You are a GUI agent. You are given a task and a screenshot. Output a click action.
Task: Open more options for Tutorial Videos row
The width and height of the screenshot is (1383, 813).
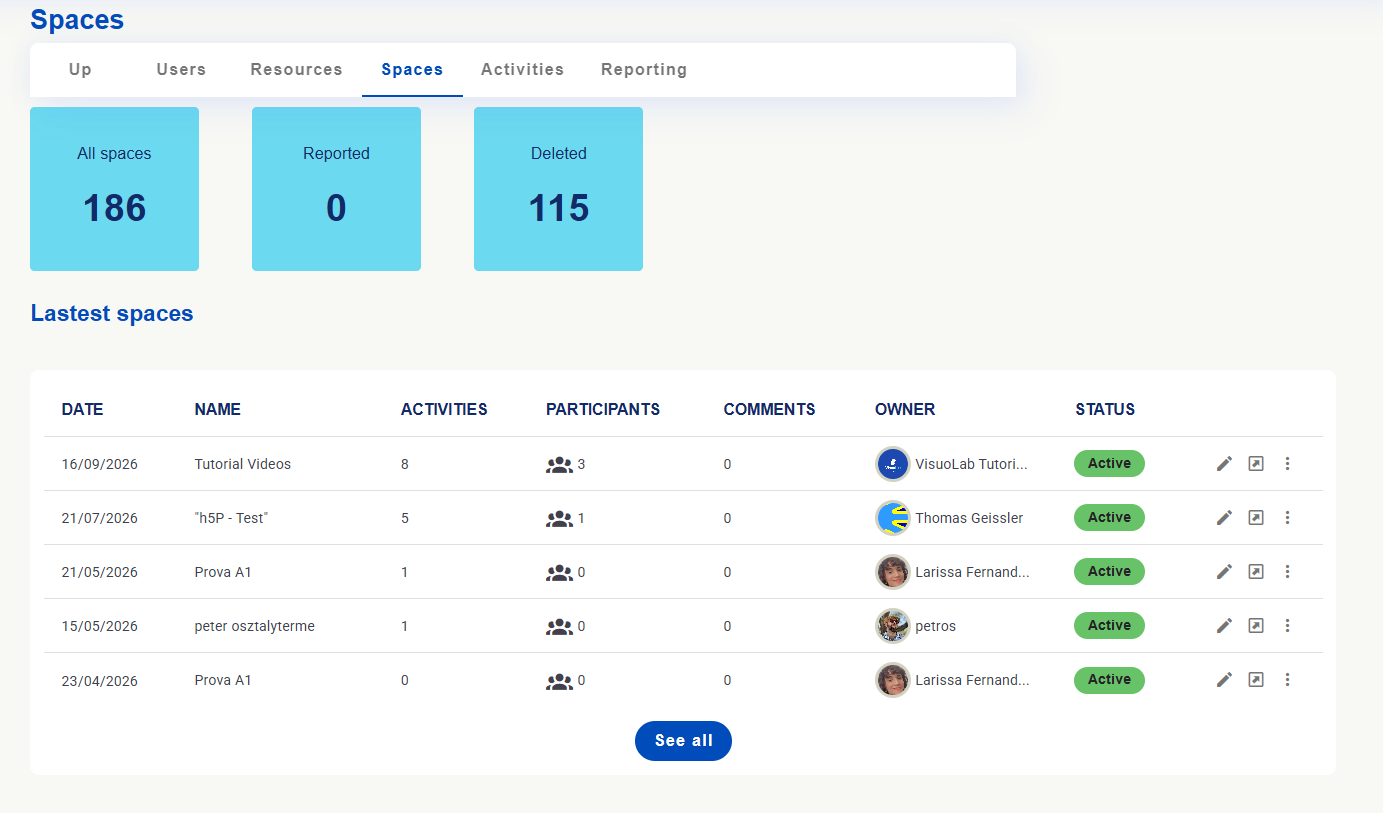[1288, 464]
